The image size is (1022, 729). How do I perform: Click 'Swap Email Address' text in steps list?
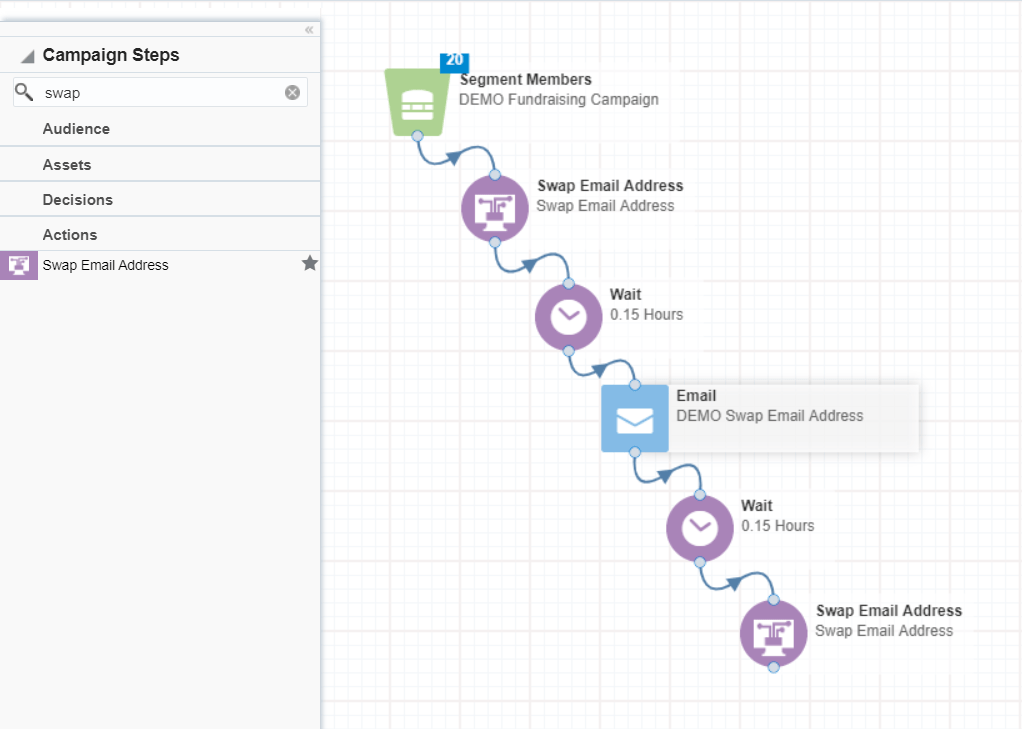(106, 265)
